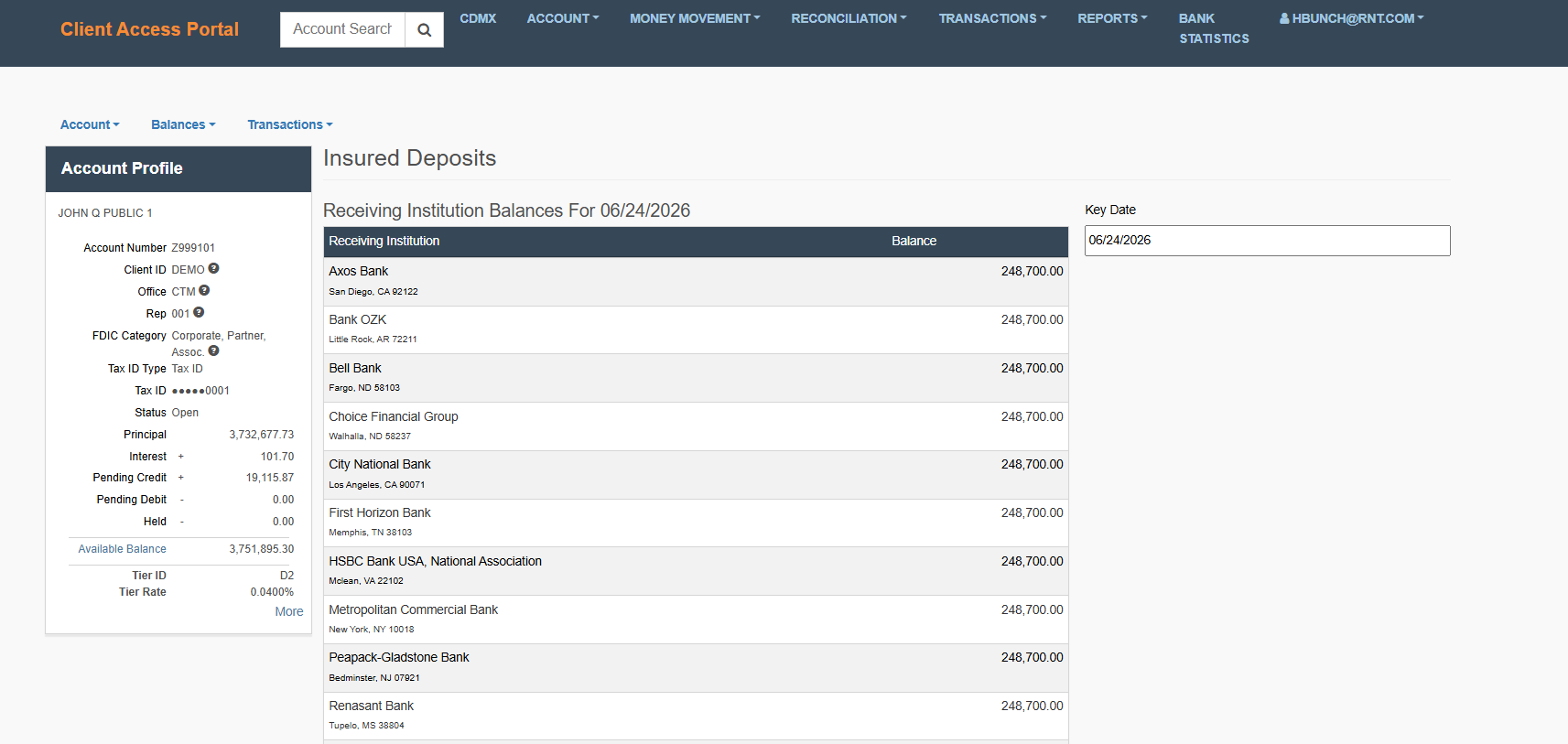1568x744 pixels.
Task: Expand the ACCOUNT top navigation dropdown
Action: pyautogui.click(x=563, y=18)
